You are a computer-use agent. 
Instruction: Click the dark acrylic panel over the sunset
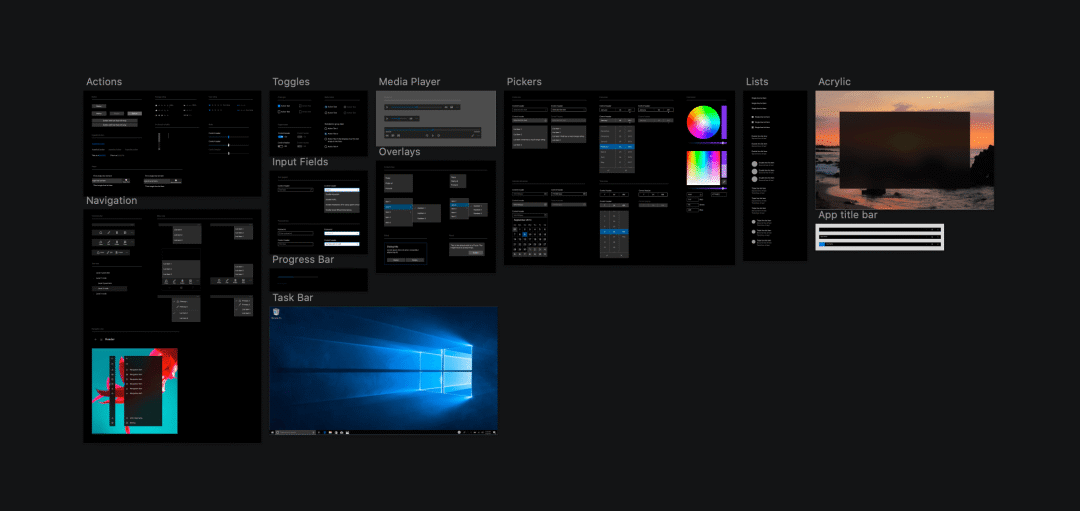pyautogui.click(x=904, y=150)
